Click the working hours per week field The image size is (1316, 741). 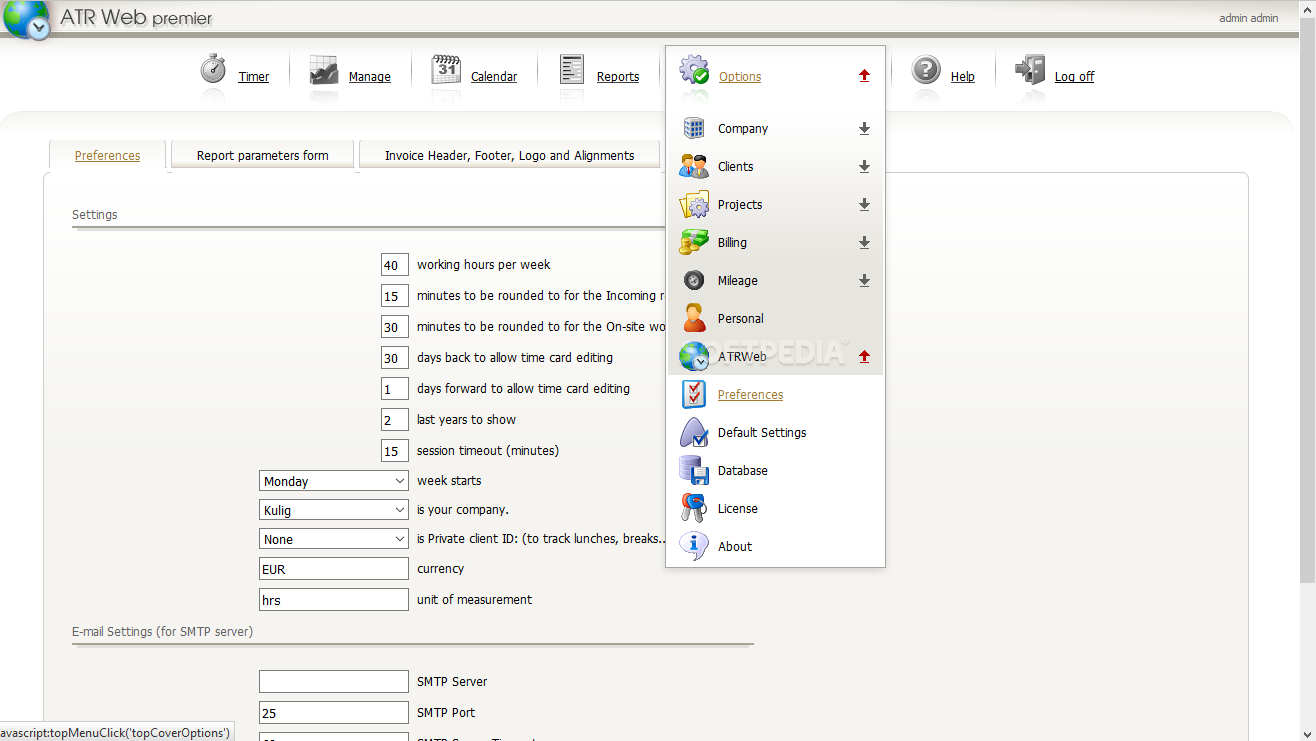point(395,265)
